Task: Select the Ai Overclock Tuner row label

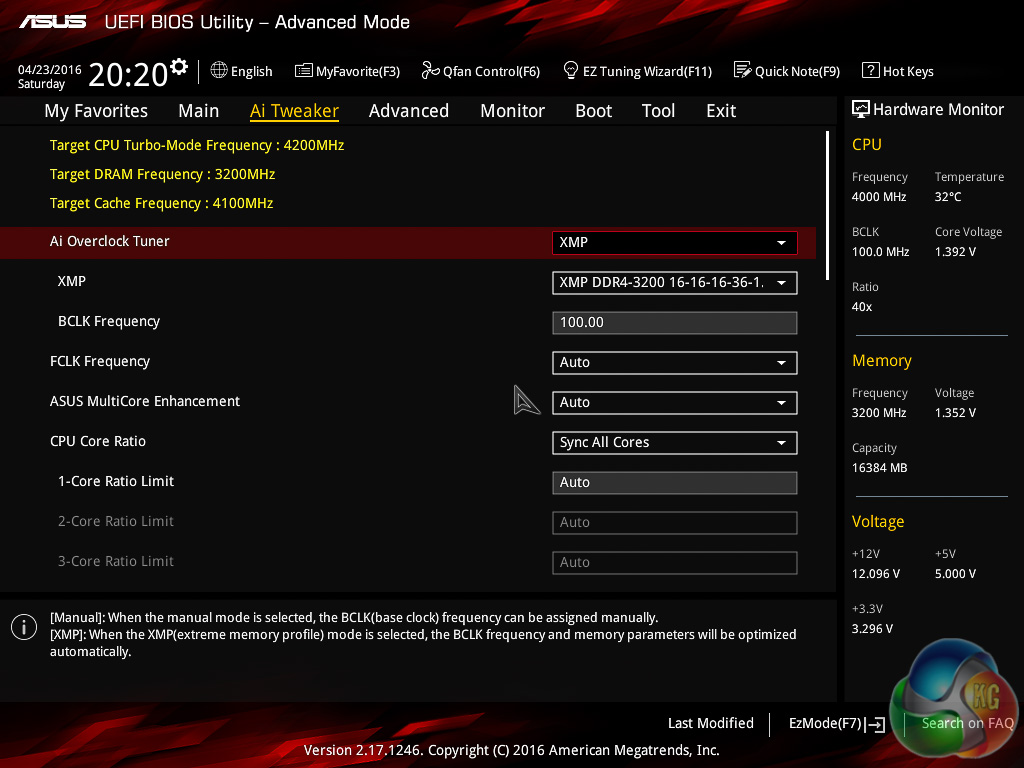Action: [x=110, y=241]
